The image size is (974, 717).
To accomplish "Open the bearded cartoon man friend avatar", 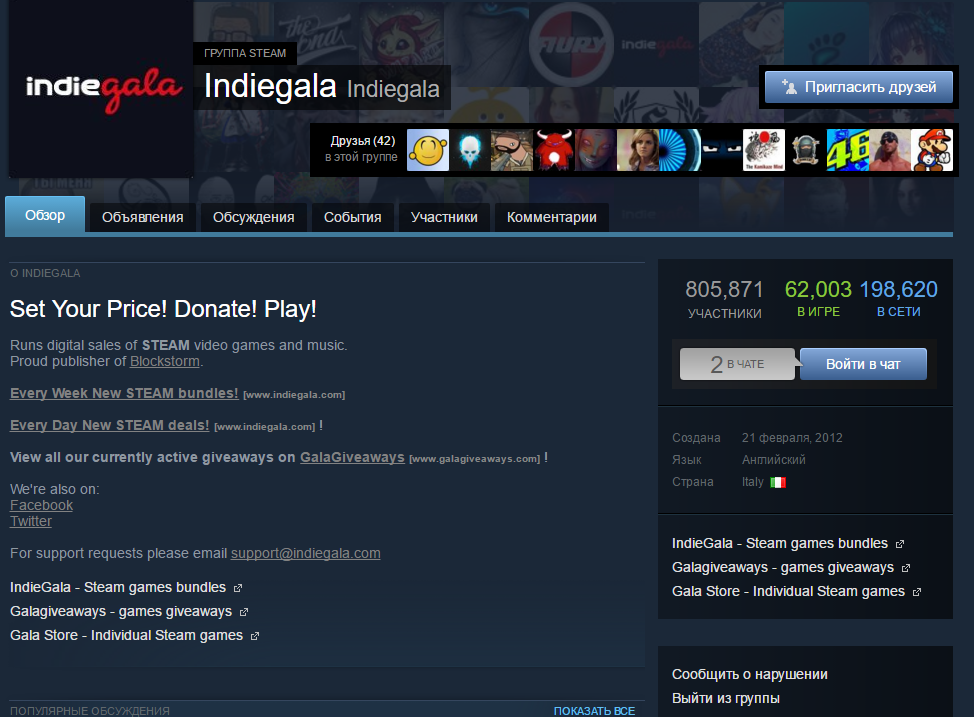I will click(512, 150).
